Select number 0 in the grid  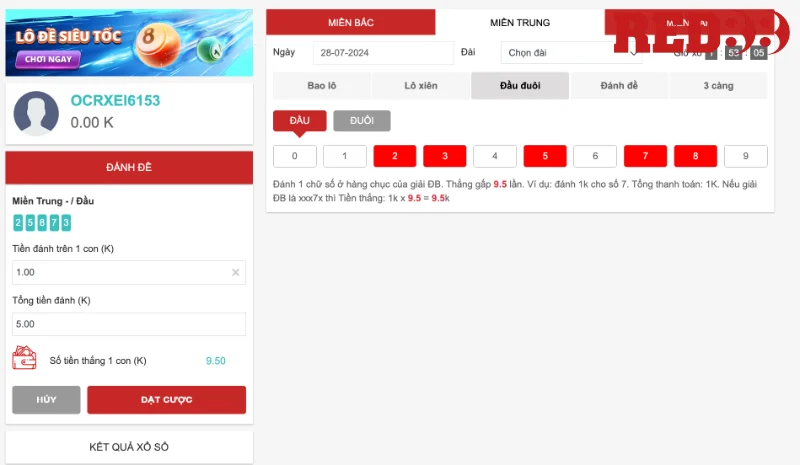[x=294, y=156]
